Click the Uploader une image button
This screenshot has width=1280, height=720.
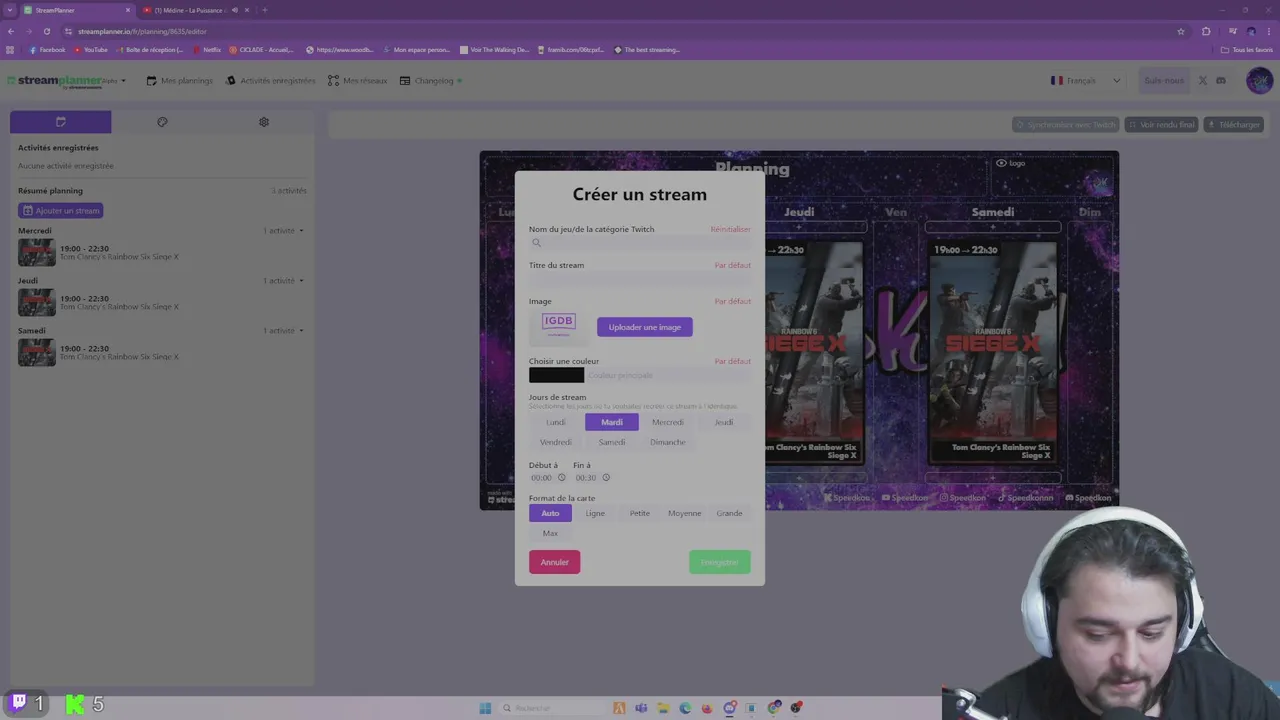tap(645, 327)
